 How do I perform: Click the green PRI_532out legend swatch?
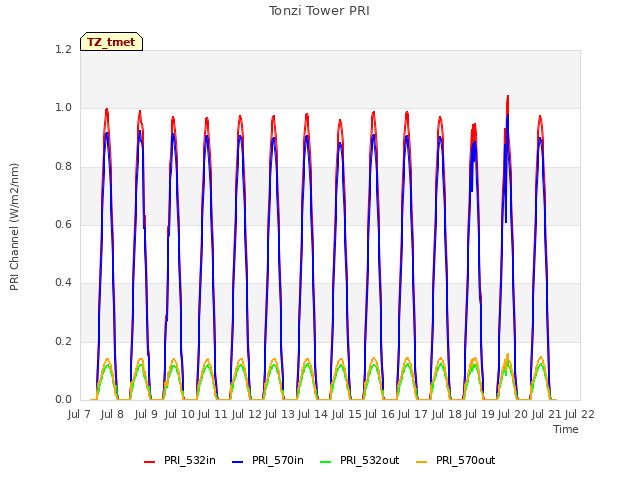pos(326,461)
